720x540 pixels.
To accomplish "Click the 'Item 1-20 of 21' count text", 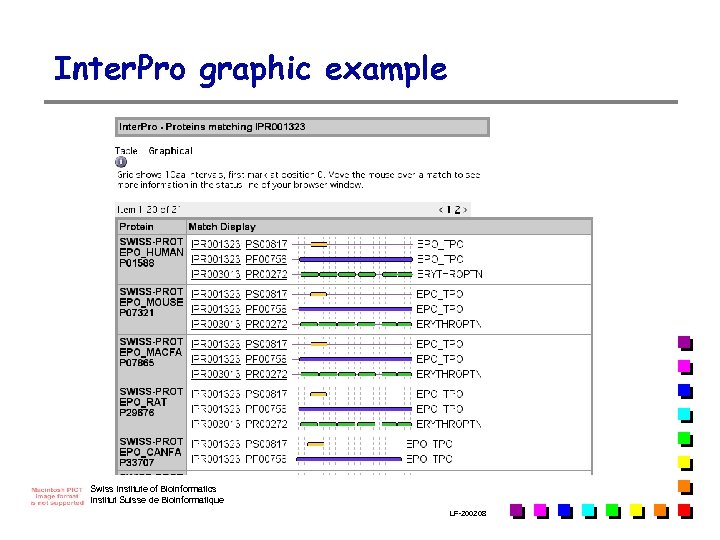I will (148, 210).
